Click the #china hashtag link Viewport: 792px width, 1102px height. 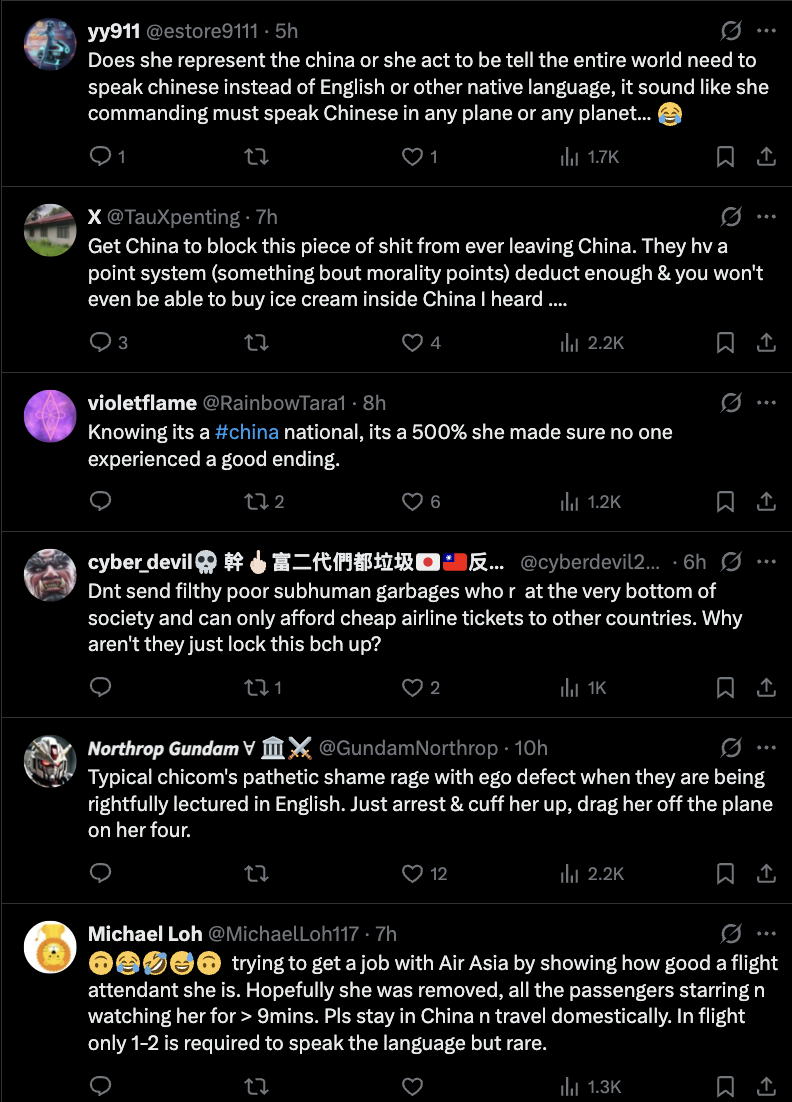pos(246,432)
